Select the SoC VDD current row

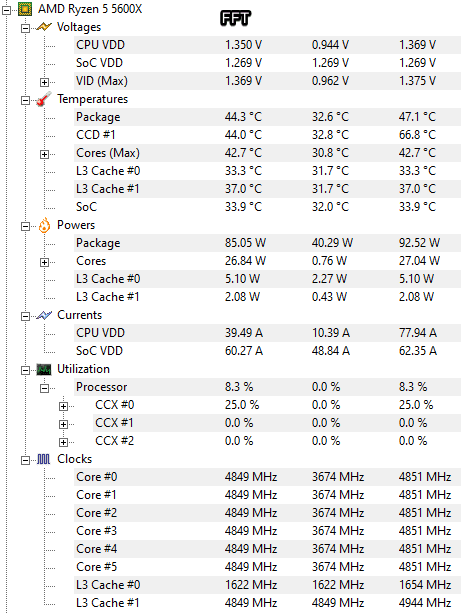tap(267, 351)
